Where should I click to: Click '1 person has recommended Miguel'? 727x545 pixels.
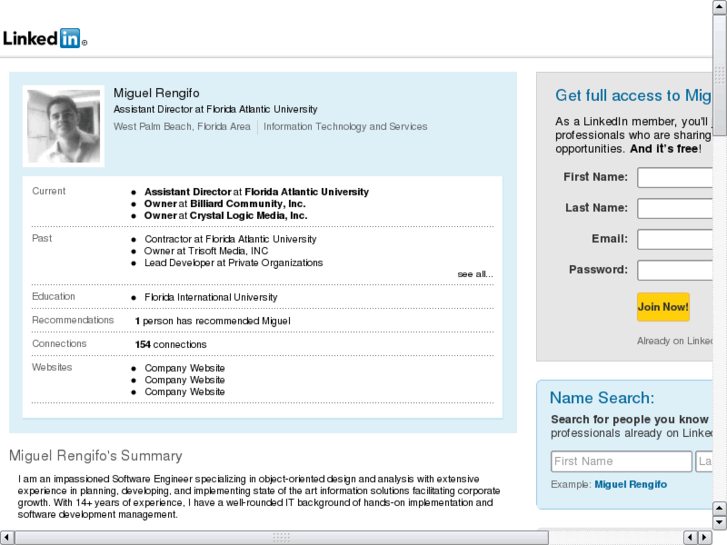coord(213,321)
